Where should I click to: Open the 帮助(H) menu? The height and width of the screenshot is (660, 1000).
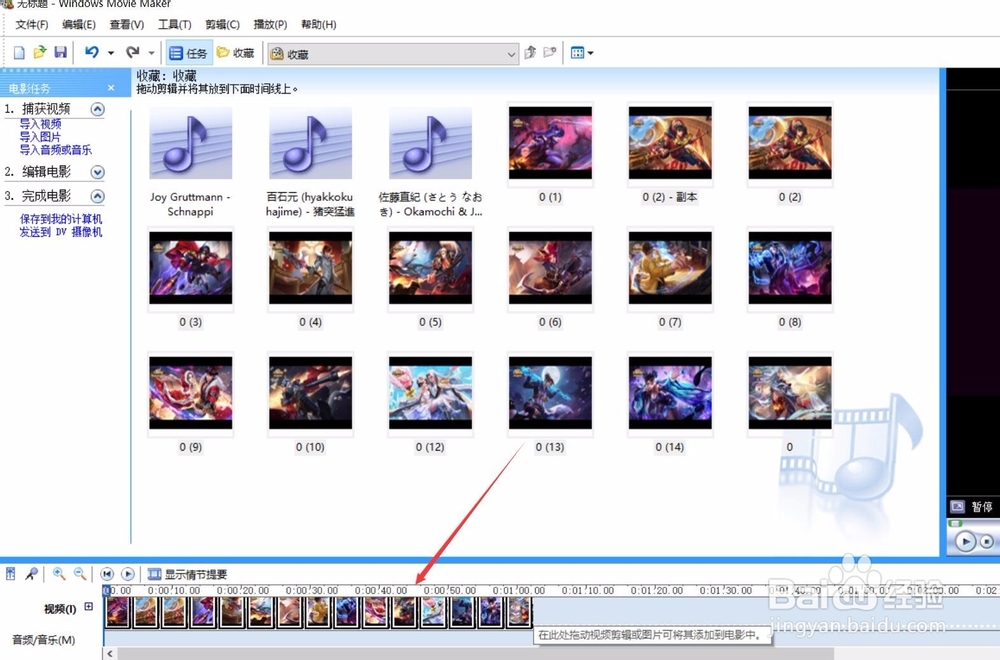318,24
